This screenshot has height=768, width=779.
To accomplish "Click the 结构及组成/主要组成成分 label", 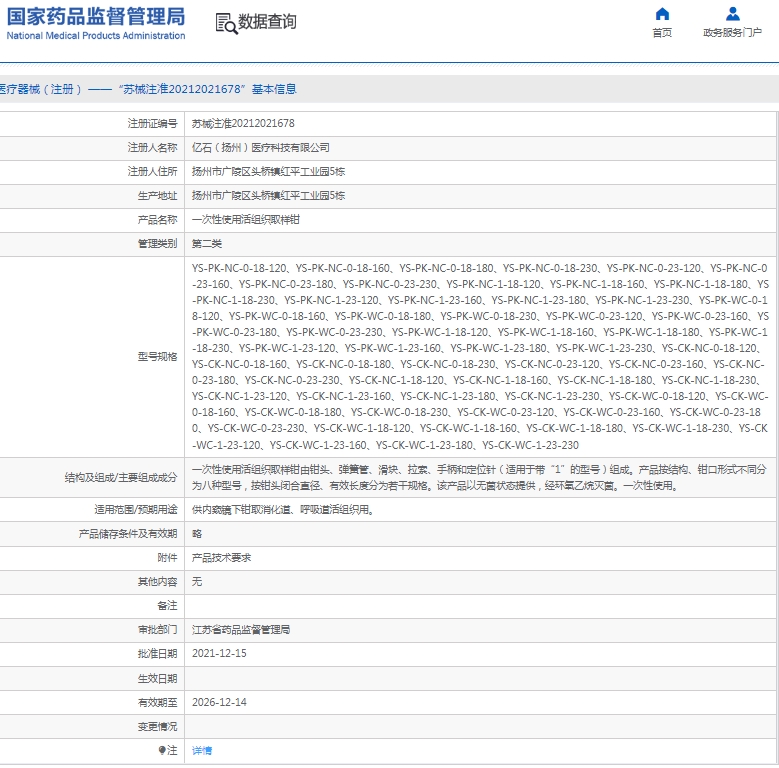I will (x=121, y=477).
